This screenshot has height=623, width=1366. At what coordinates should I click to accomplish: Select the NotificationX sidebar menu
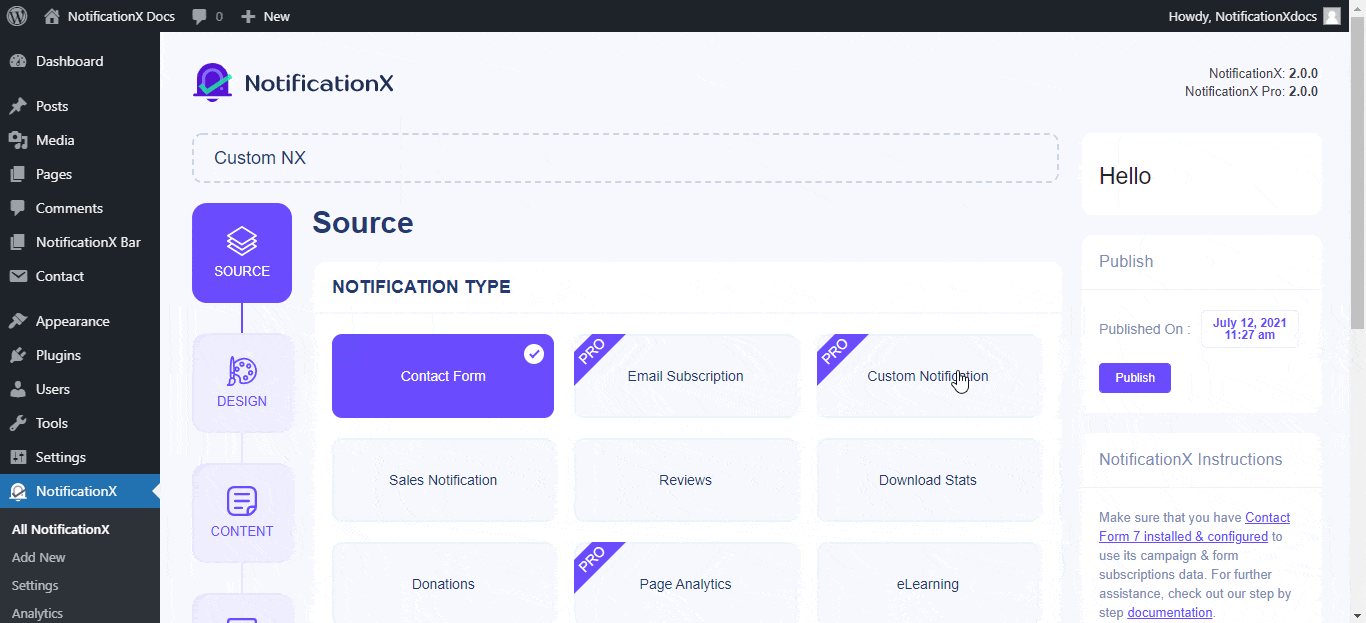(80, 491)
